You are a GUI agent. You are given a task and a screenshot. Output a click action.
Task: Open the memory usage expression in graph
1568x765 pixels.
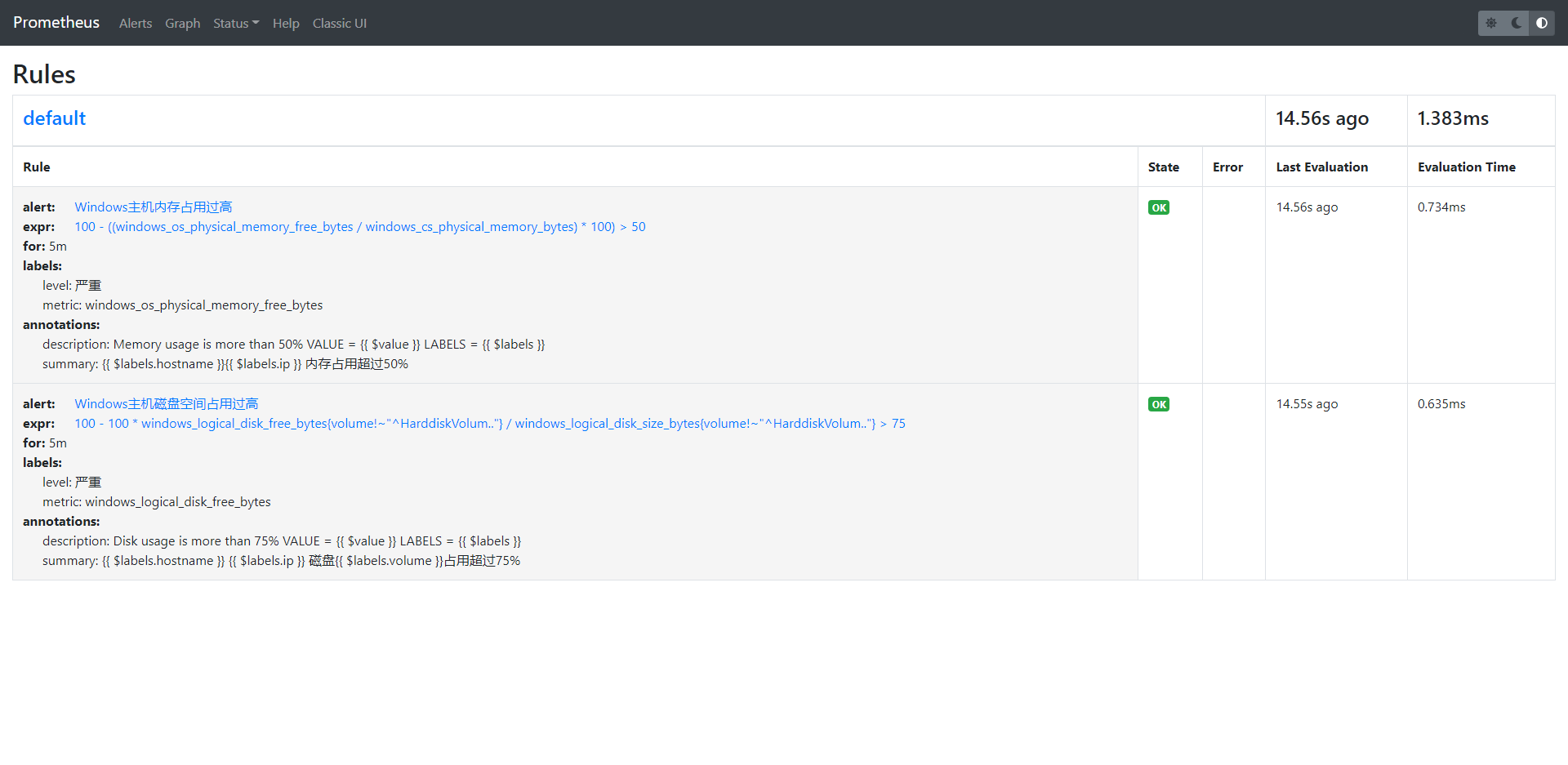(x=359, y=227)
